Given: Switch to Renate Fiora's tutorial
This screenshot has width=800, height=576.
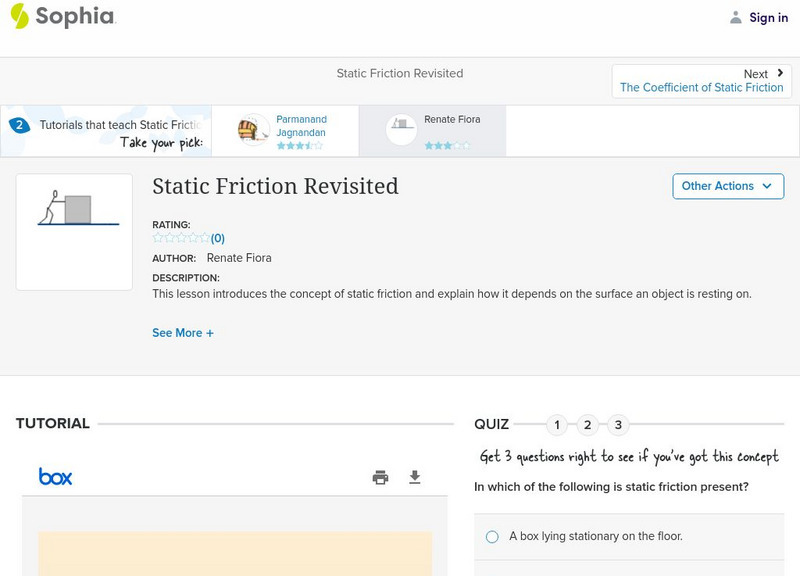Looking at the screenshot, I should tap(432, 129).
